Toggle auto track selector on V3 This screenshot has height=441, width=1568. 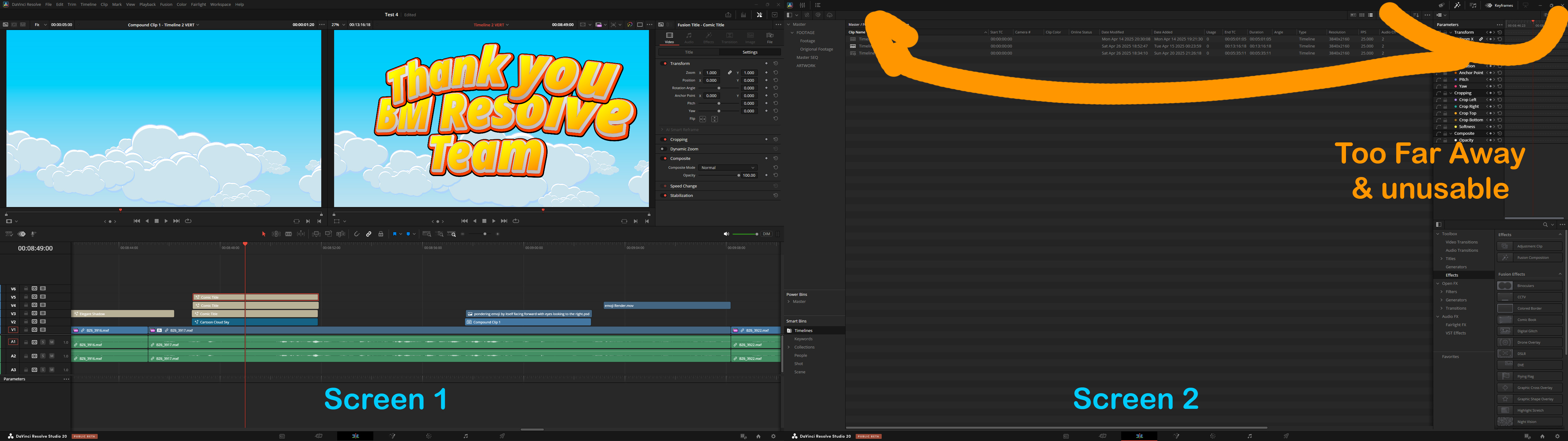coord(35,313)
